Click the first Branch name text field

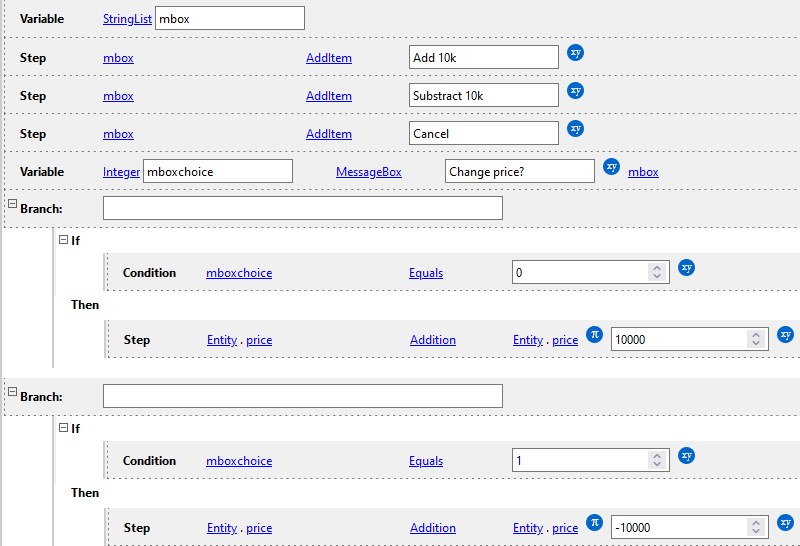tap(302, 208)
